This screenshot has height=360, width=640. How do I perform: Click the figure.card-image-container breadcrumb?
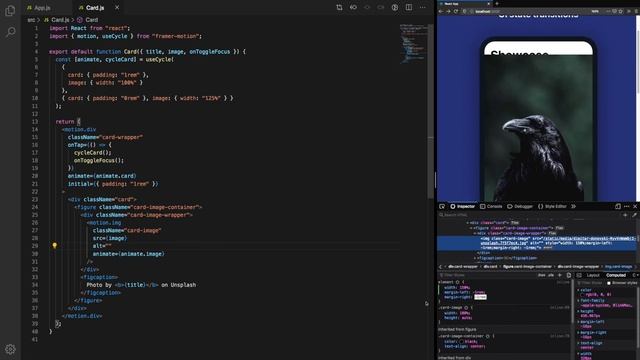[x=527, y=267]
